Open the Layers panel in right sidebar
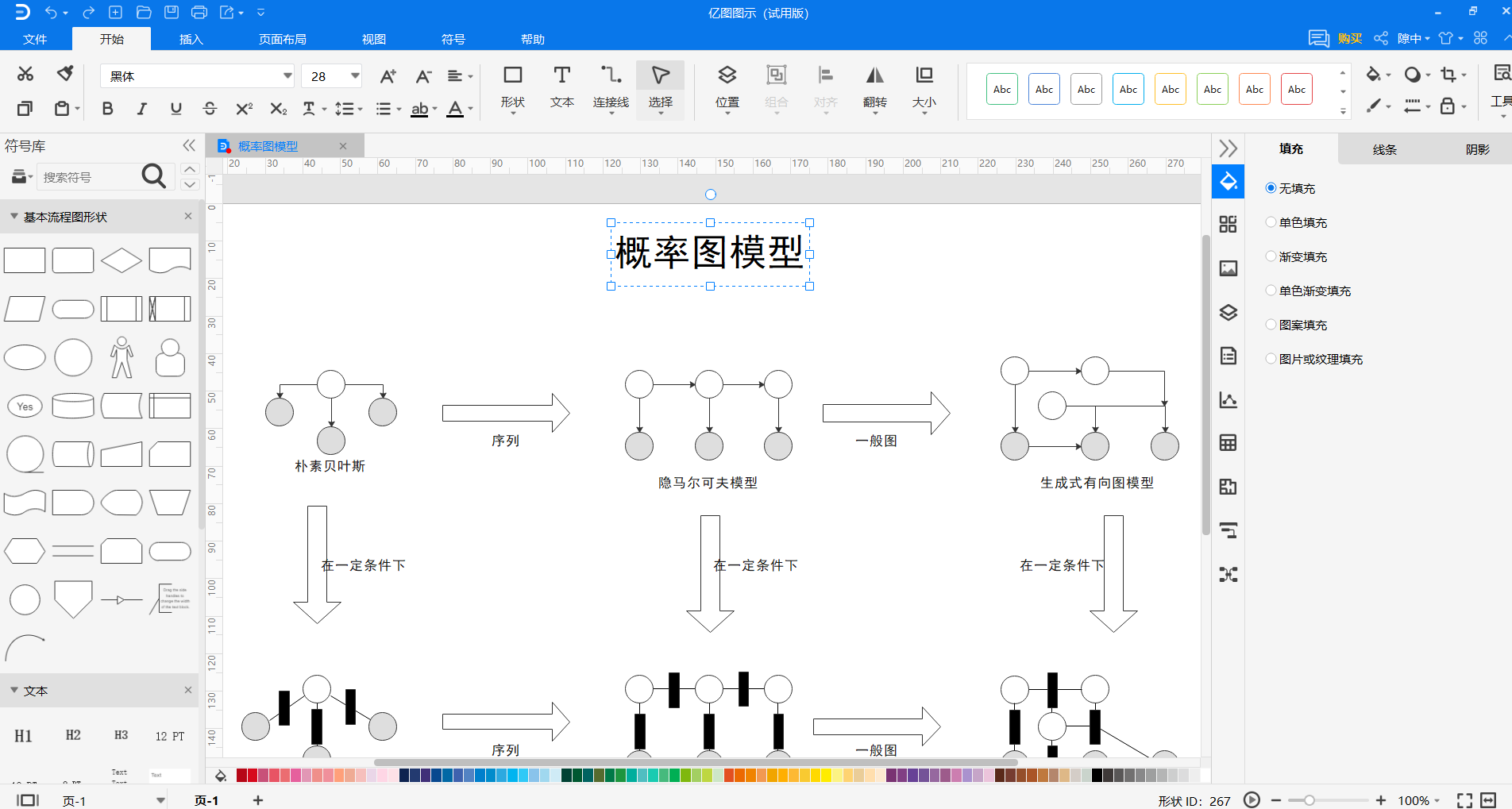Image resolution: width=1512 pixels, height=809 pixels. pyautogui.click(x=1228, y=312)
